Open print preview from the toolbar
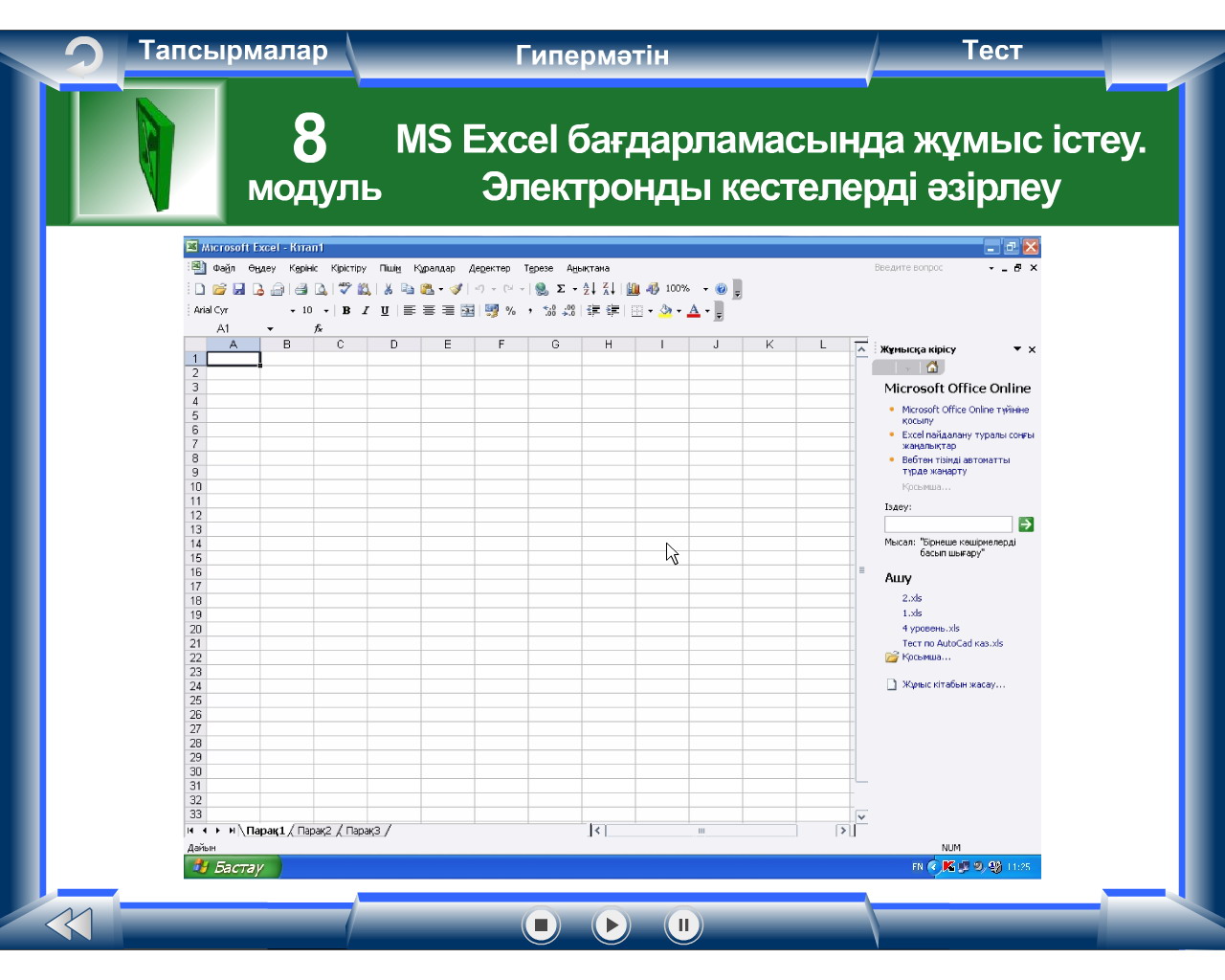Image resolution: width=1225 pixels, height=980 pixels. [x=321, y=289]
